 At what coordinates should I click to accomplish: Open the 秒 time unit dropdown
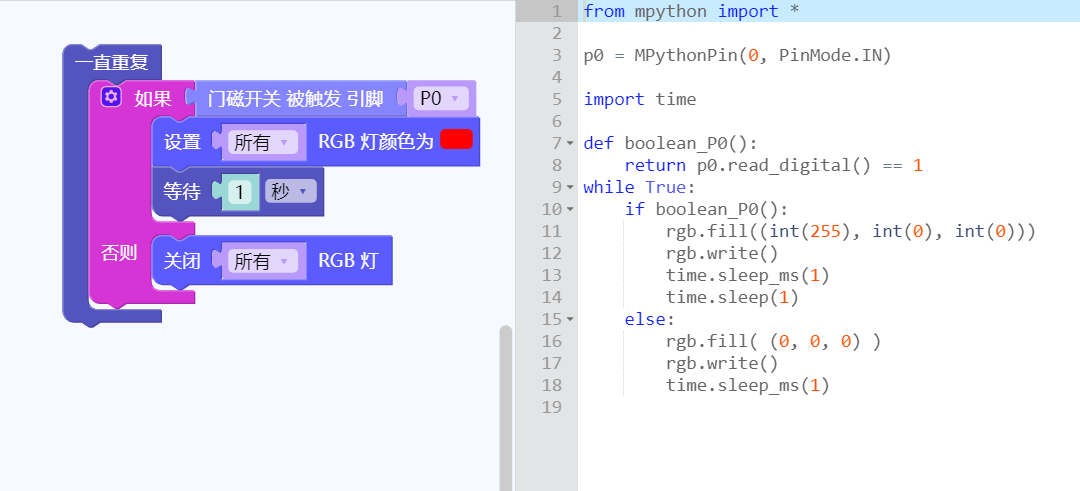coord(290,191)
